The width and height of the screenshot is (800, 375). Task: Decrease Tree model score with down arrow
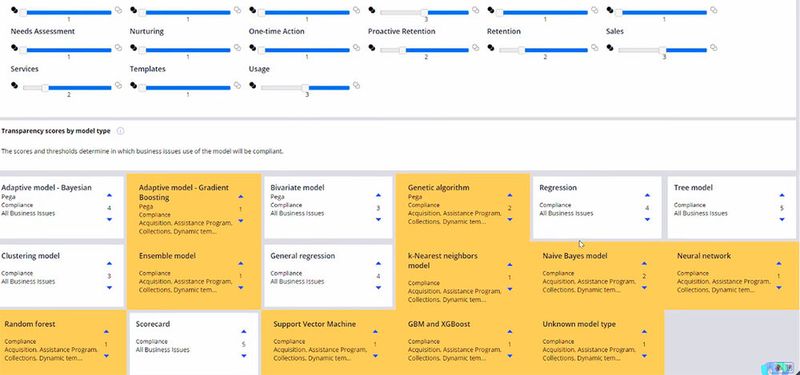782,219
